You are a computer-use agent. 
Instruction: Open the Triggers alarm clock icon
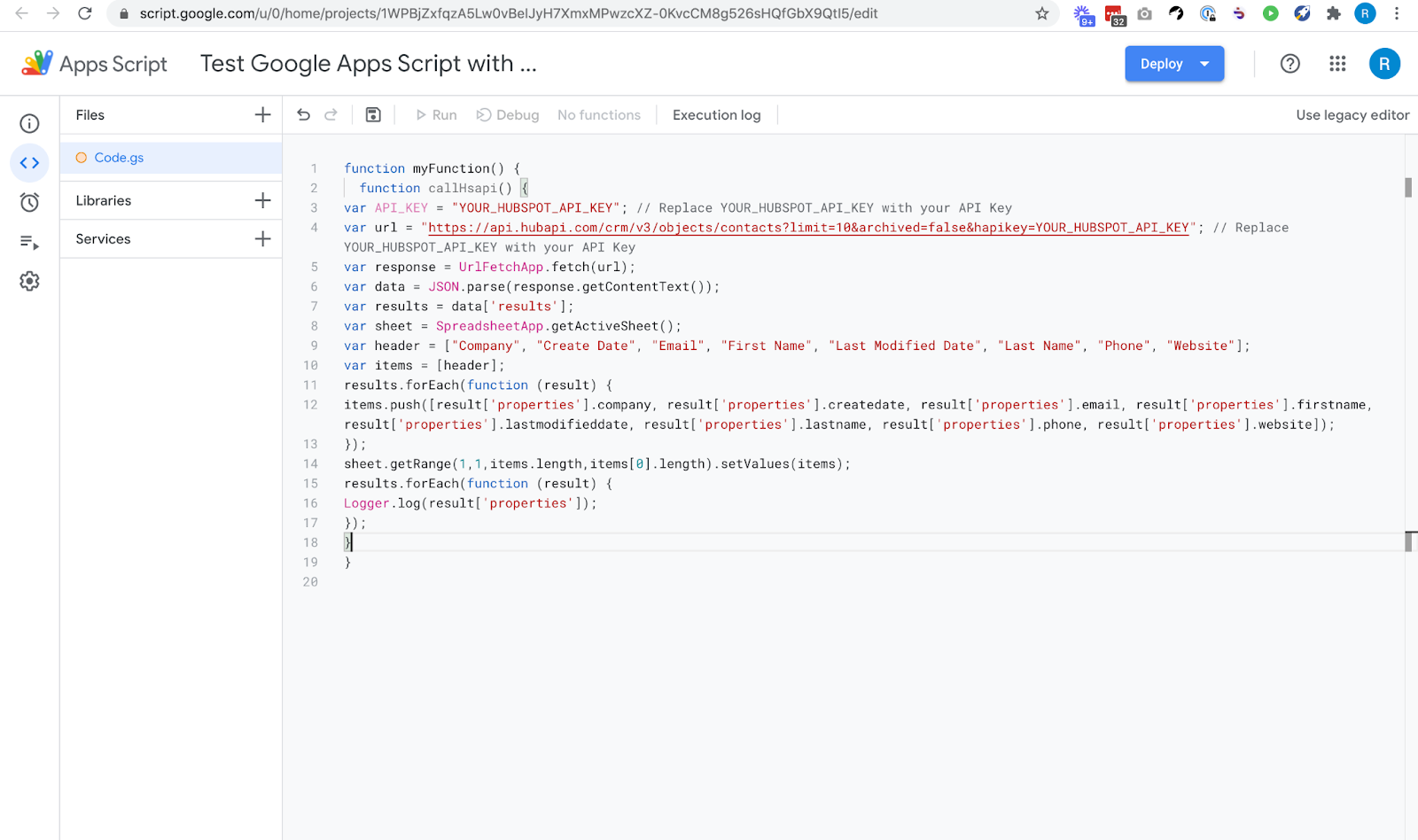[29, 203]
